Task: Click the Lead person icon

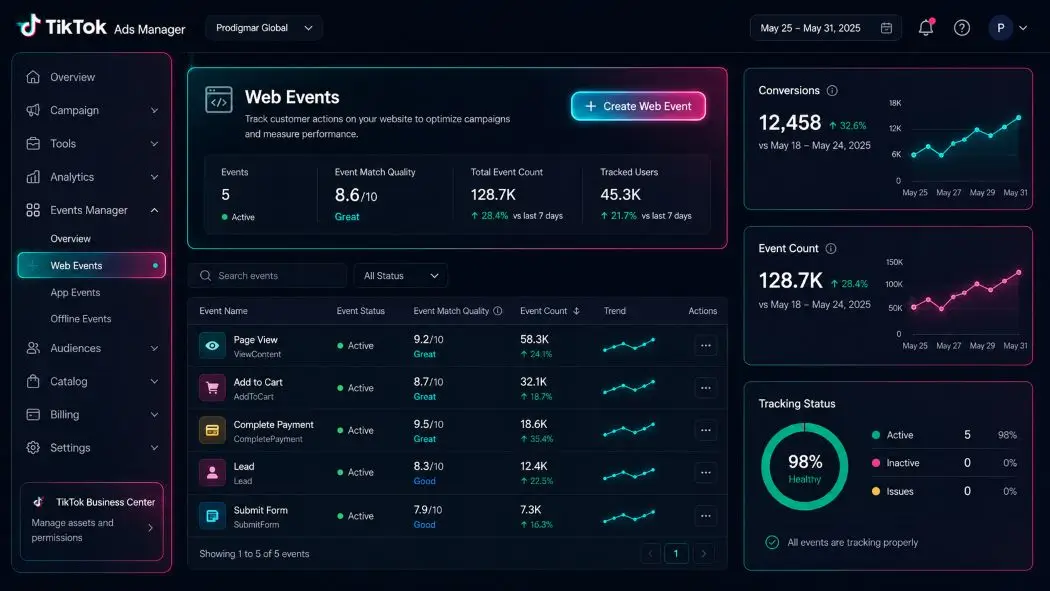Action: [212, 473]
